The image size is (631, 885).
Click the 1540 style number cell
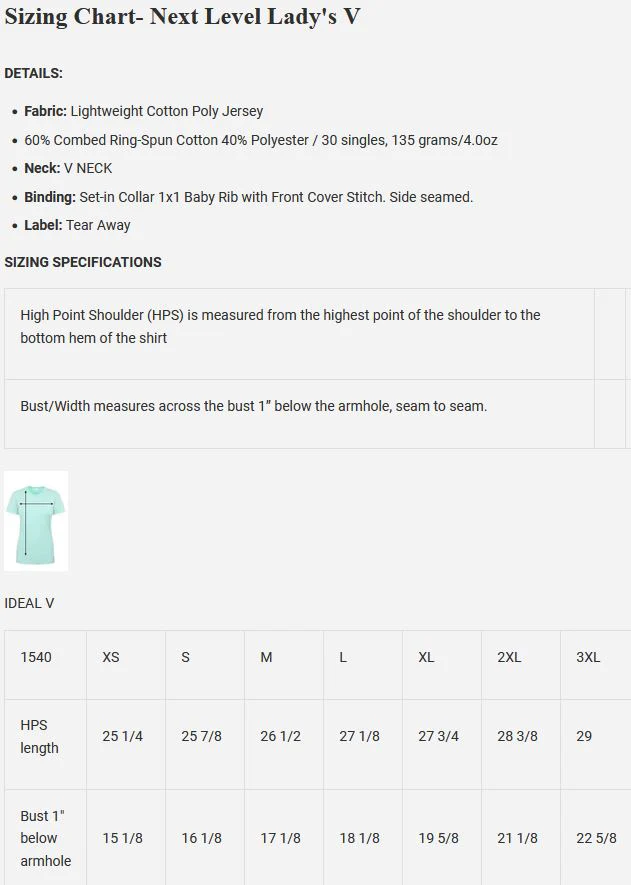[x=36, y=657]
